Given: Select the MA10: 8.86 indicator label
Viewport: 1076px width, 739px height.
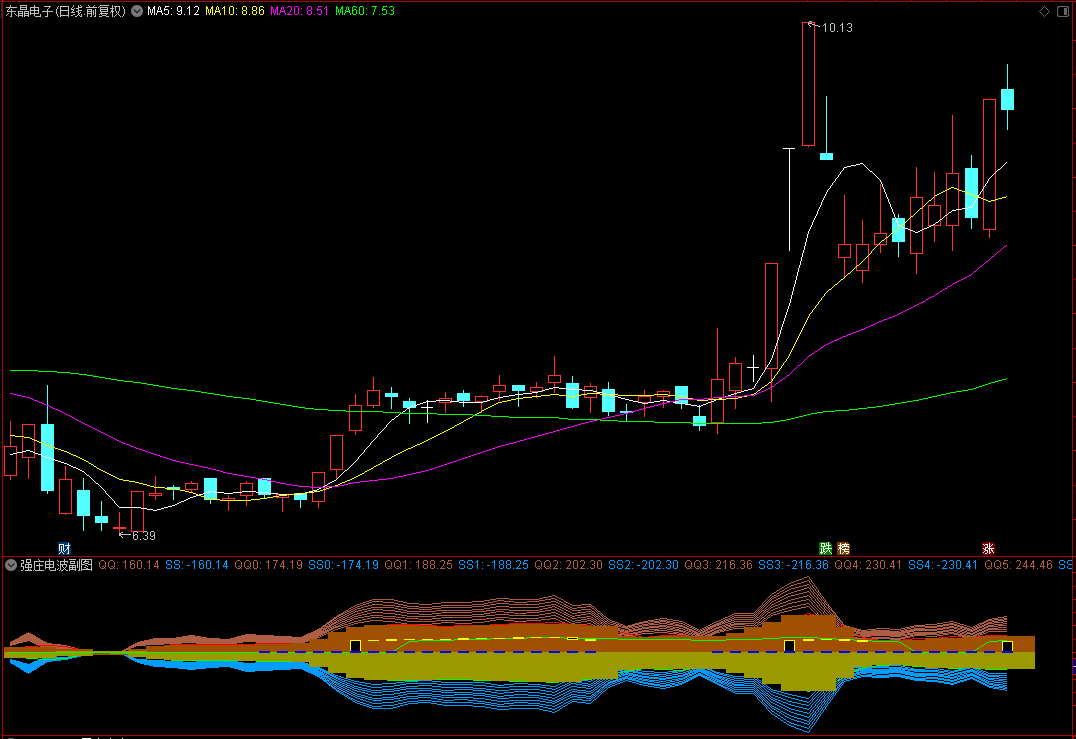Looking at the screenshot, I should coord(235,11).
